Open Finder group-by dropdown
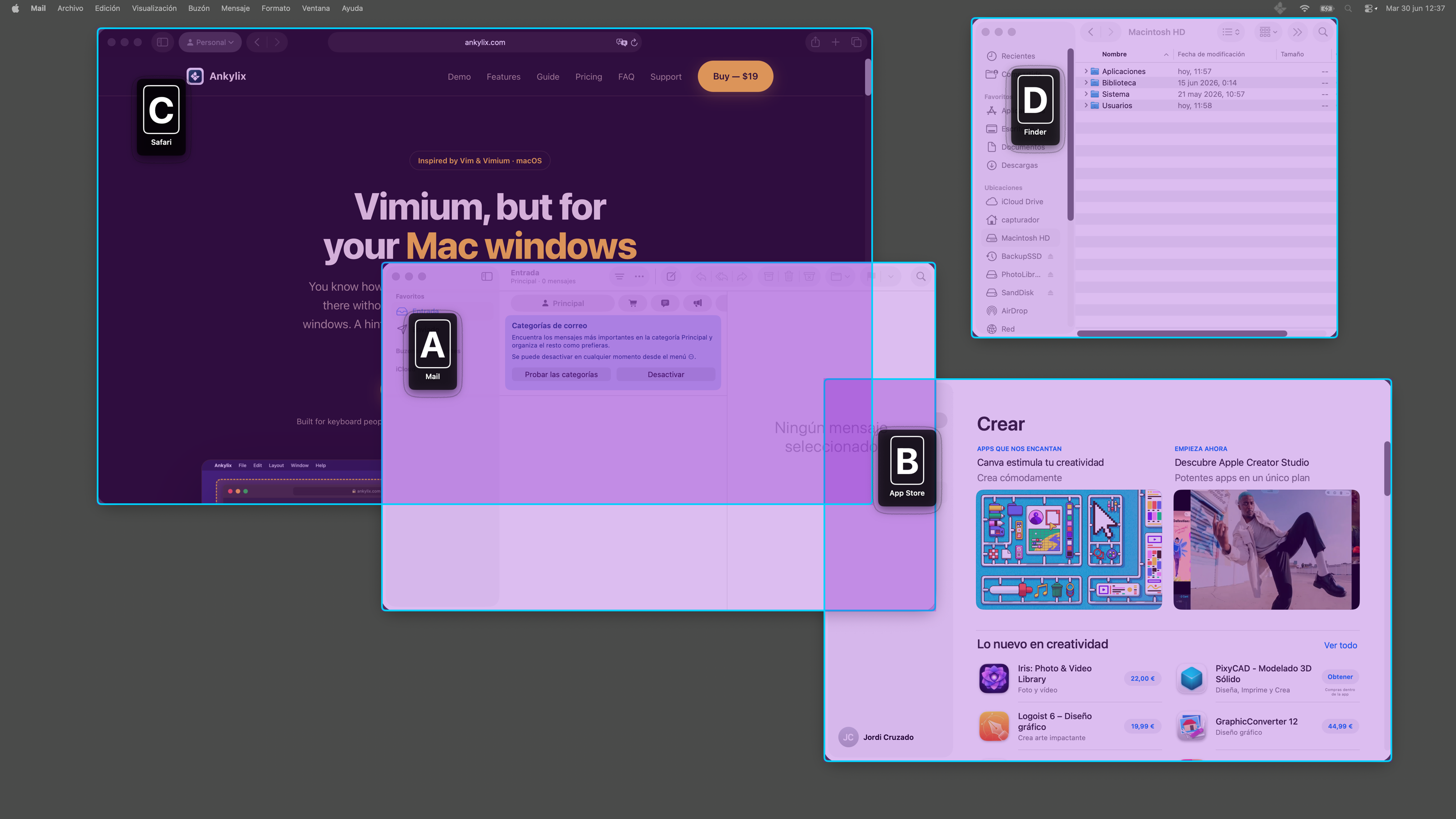 (1268, 32)
